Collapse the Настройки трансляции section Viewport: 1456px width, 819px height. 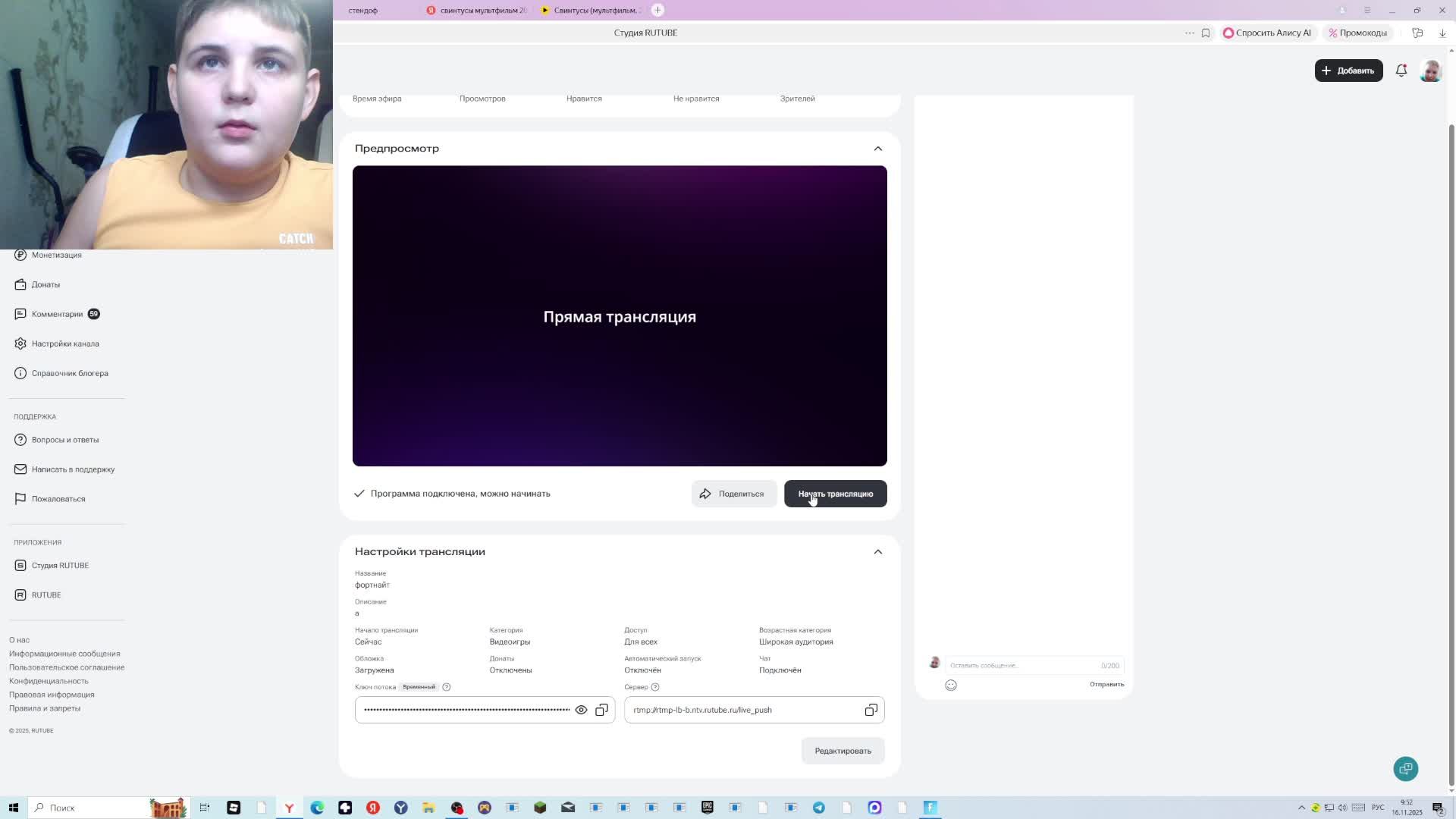[x=877, y=552]
